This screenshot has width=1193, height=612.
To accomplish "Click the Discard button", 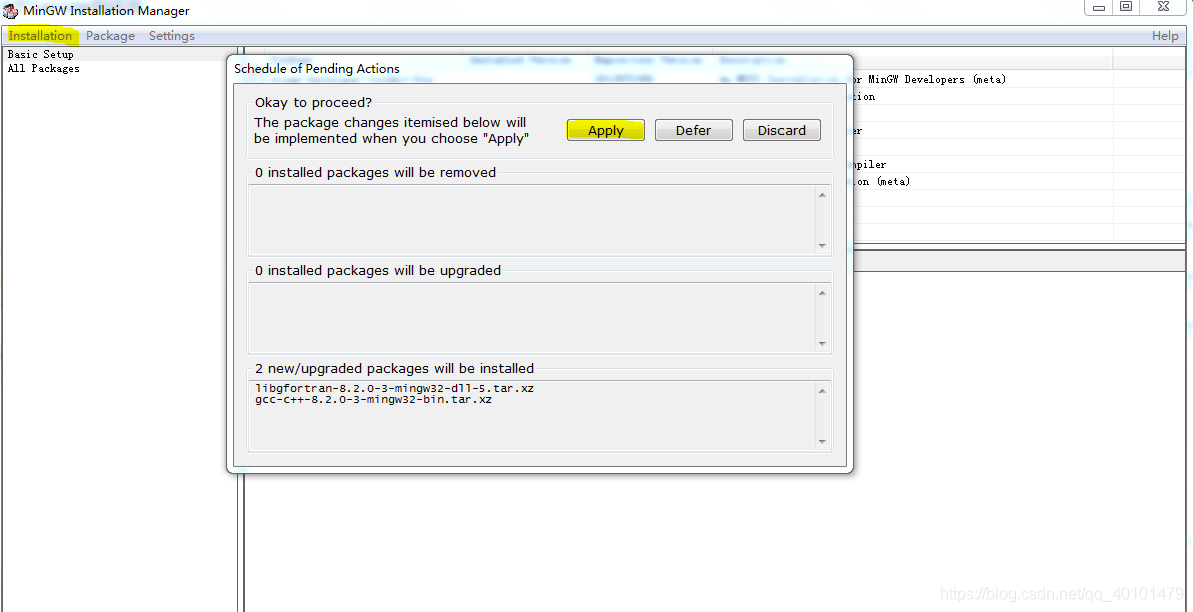I will pos(781,130).
